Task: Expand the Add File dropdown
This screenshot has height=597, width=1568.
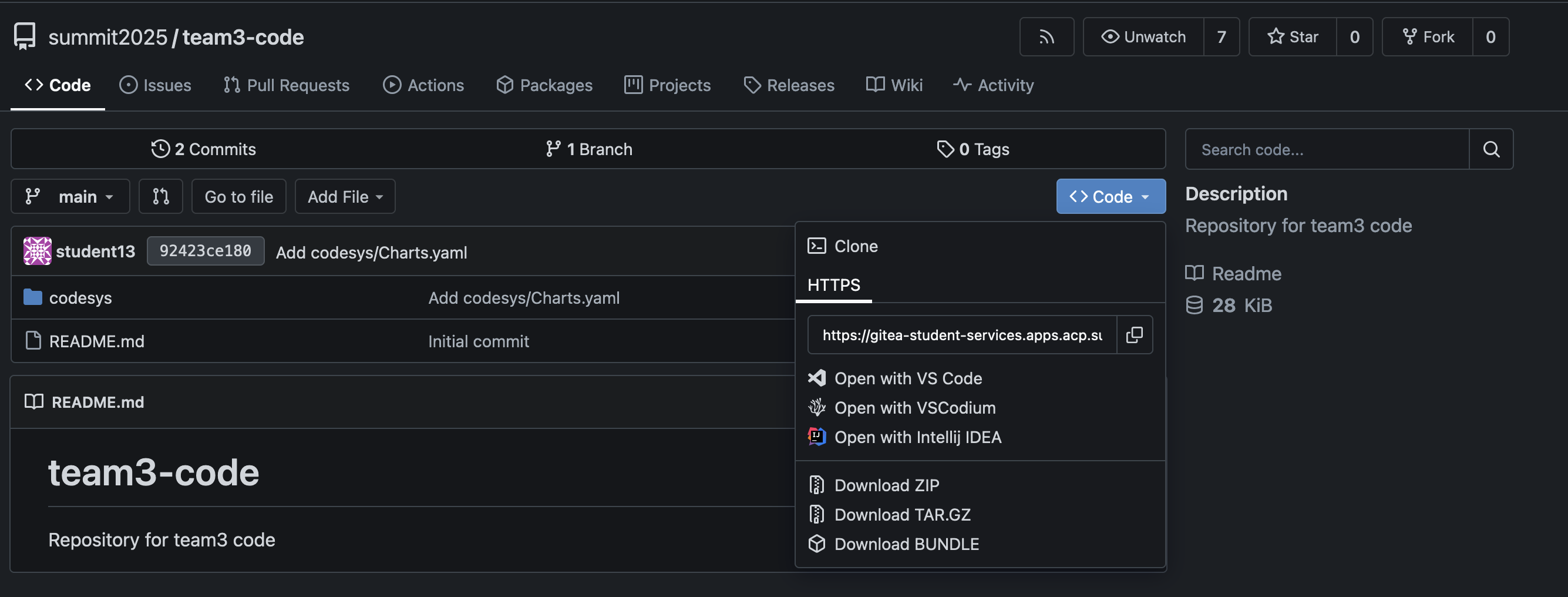Action: click(345, 197)
